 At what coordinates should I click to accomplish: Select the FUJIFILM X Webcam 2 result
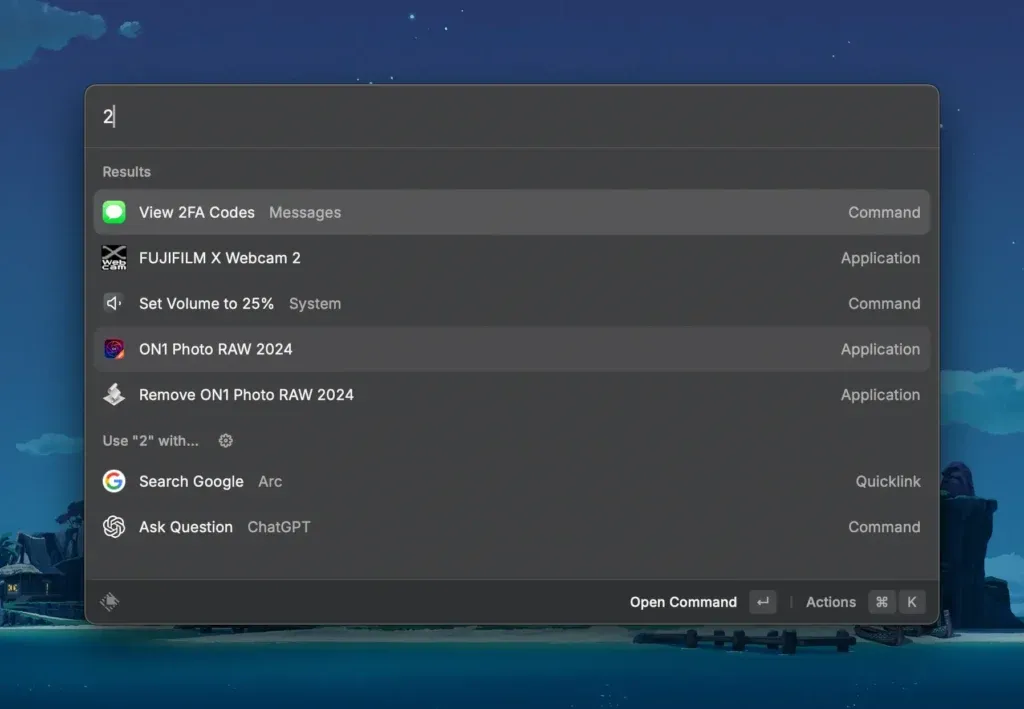[512, 258]
